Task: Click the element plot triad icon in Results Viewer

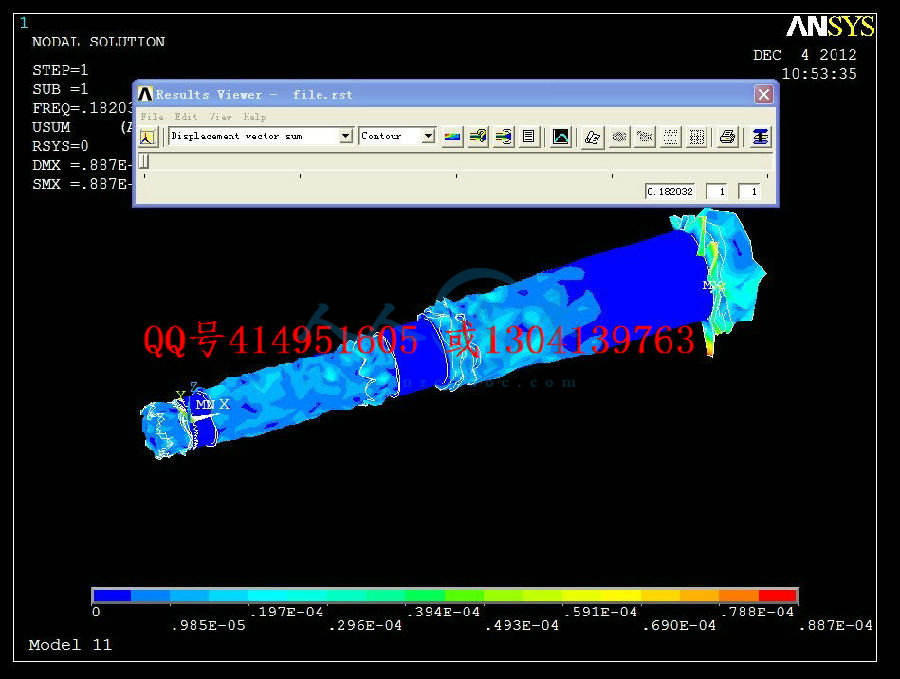Action: point(148,137)
